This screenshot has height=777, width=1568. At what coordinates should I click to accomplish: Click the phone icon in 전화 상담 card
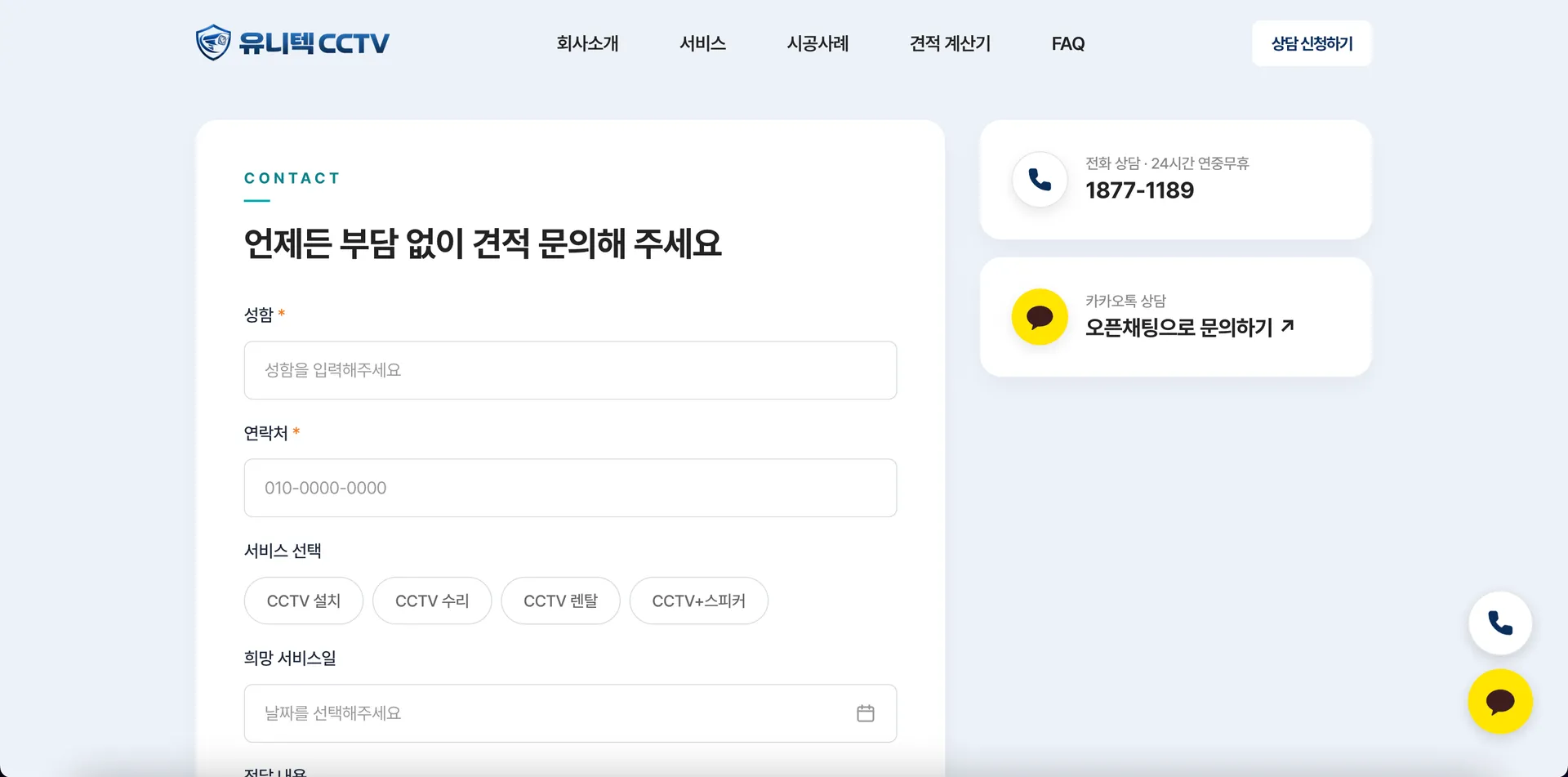pyautogui.click(x=1040, y=180)
